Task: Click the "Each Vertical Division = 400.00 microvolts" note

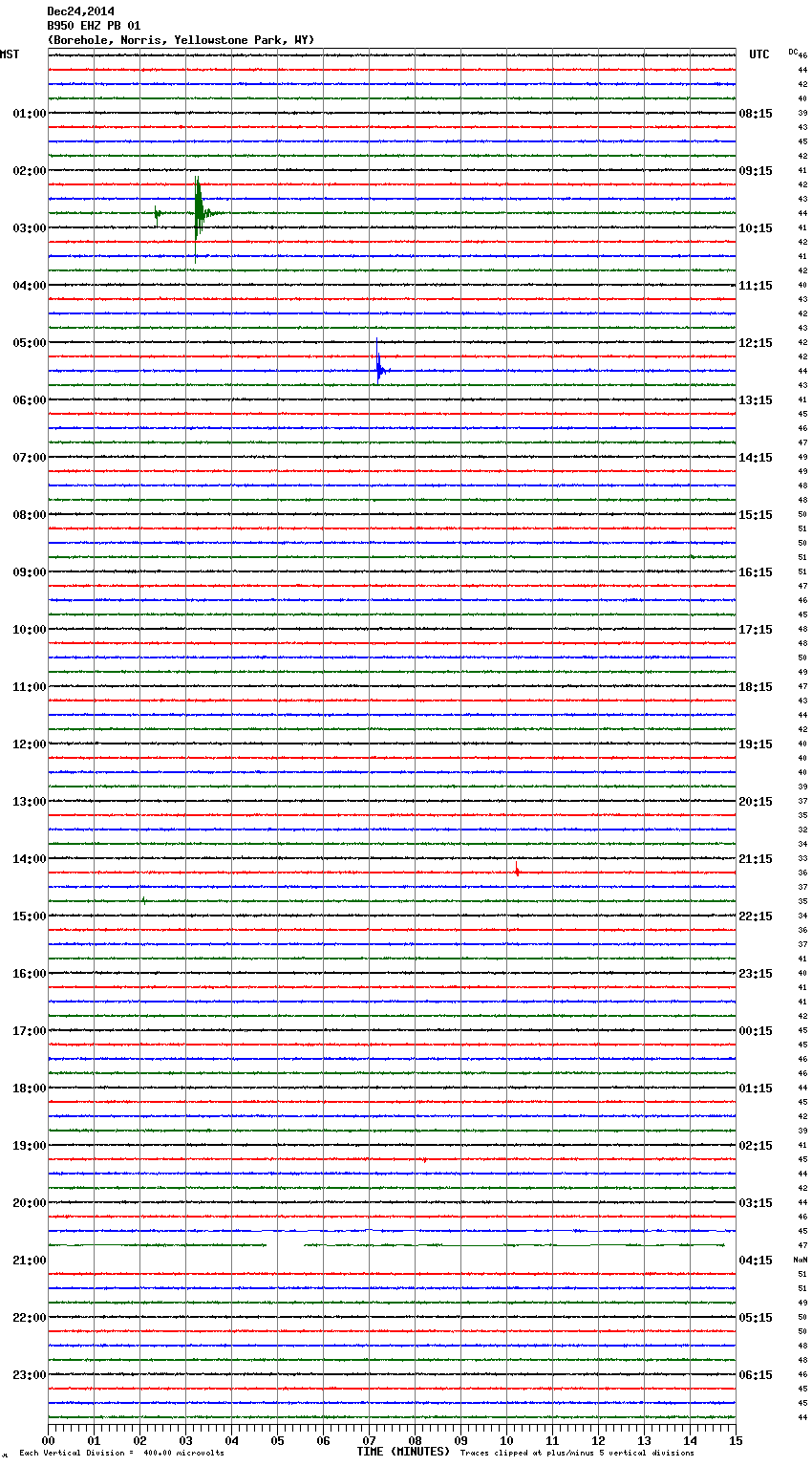Action: point(122,1454)
